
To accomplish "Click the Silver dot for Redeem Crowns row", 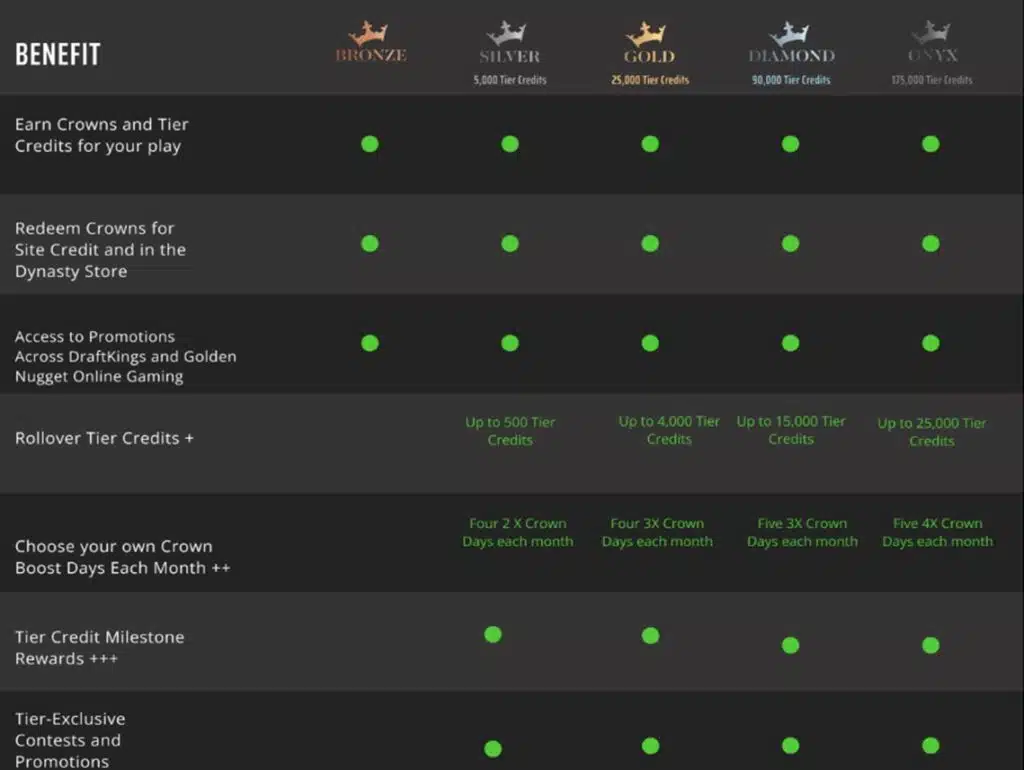I will tap(510, 244).
